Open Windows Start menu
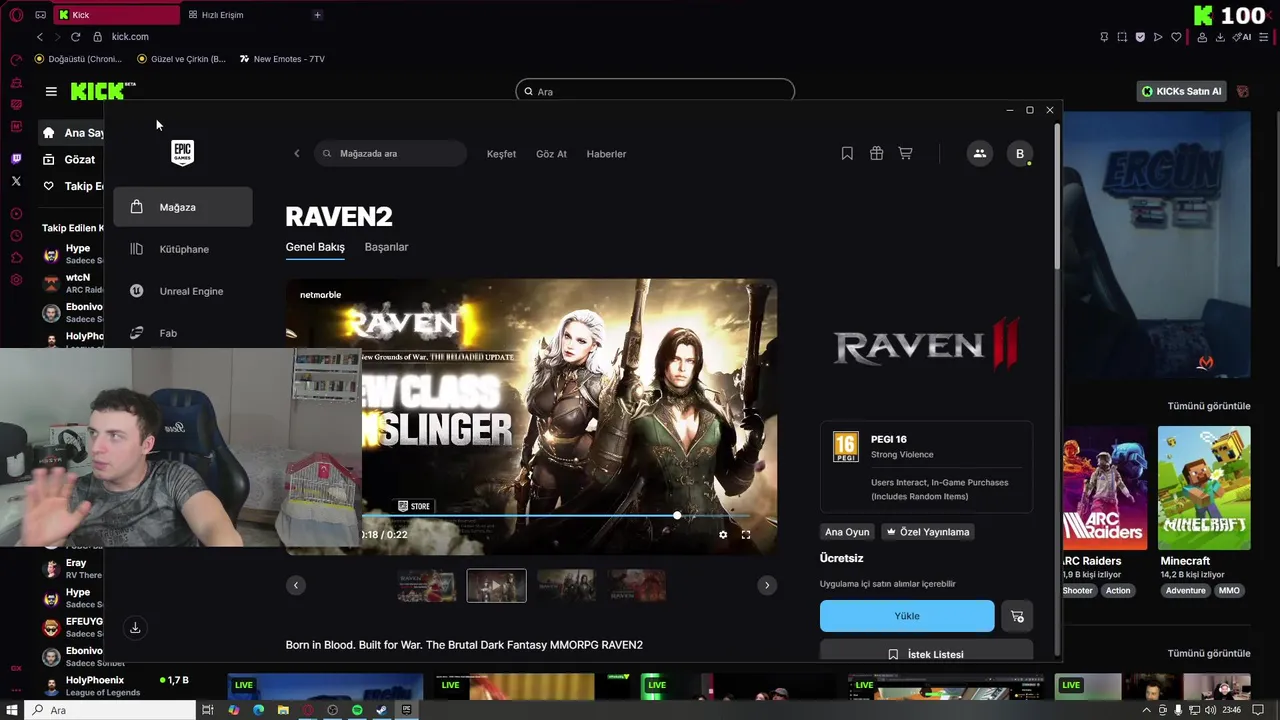Image resolution: width=1280 pixels, height=720 pixels. tap(12, 710)
